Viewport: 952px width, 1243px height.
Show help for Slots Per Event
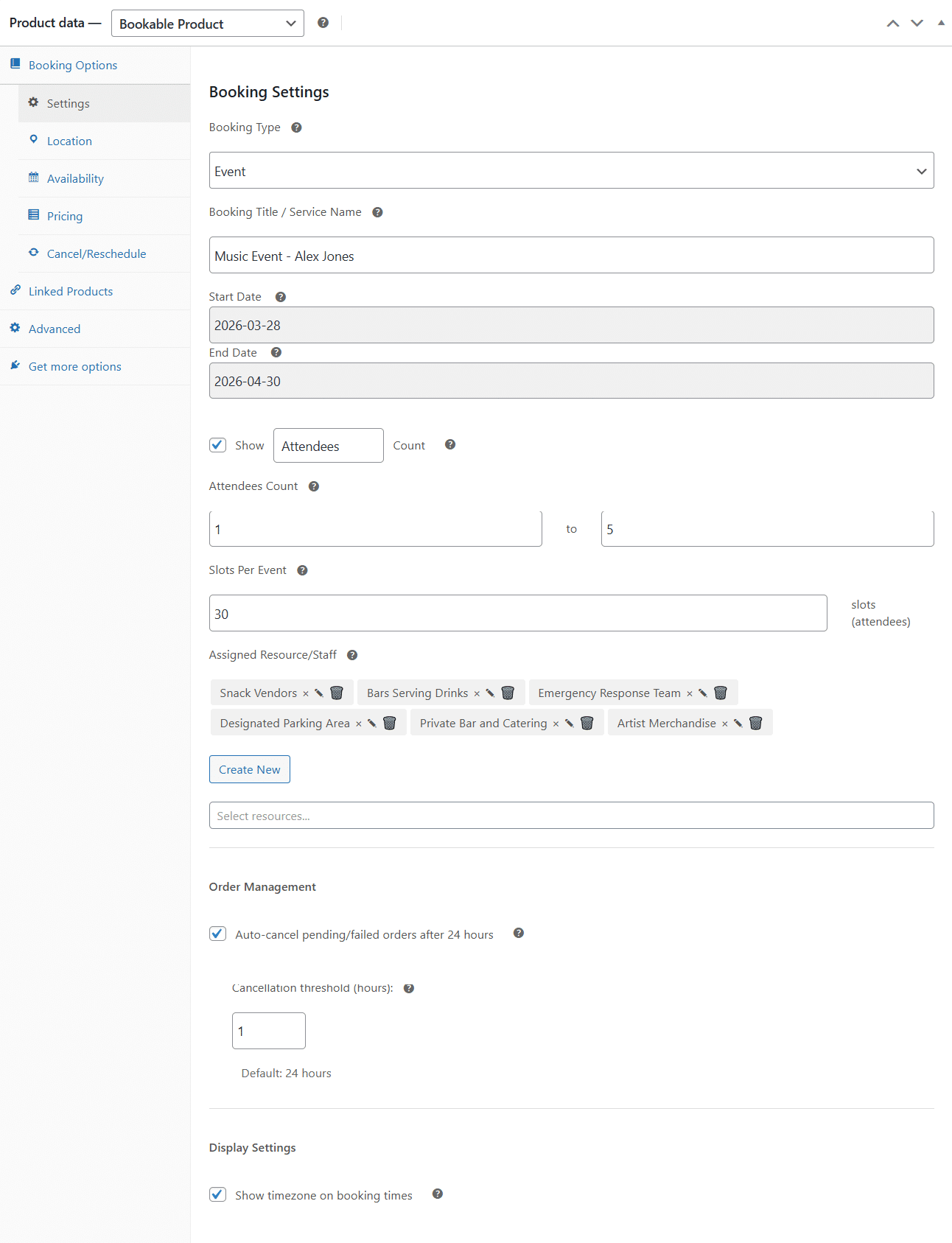[302, 570]
